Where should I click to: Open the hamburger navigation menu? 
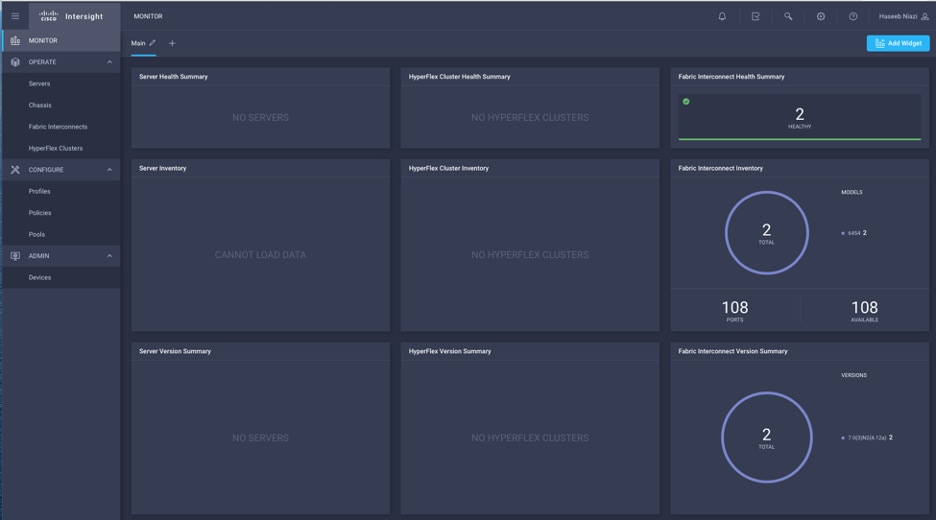16,16
